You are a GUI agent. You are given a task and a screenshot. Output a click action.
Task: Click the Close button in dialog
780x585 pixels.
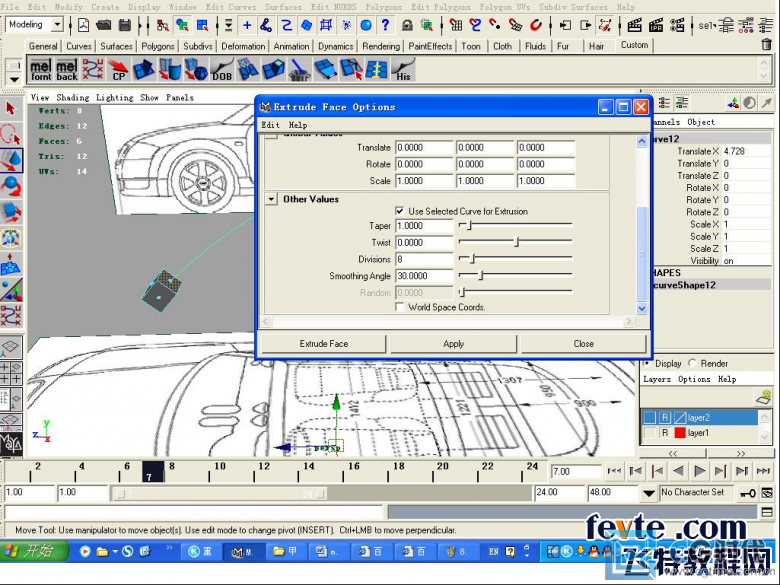click(584, 344)
